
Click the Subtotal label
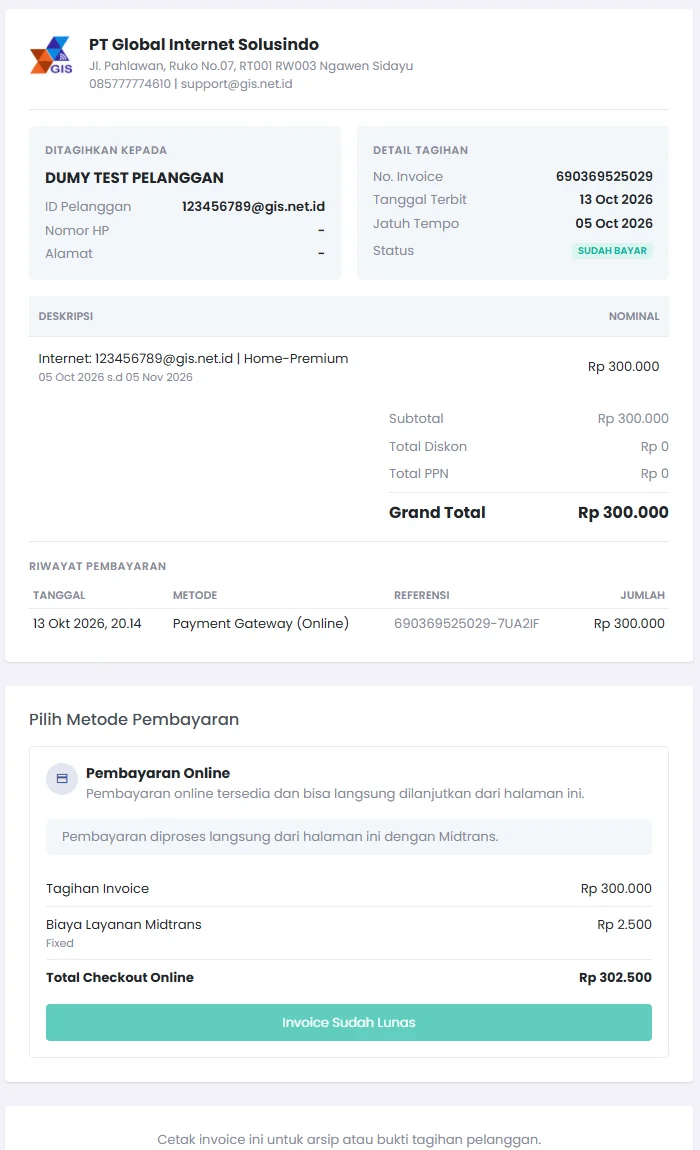click(x=416, y=419)
